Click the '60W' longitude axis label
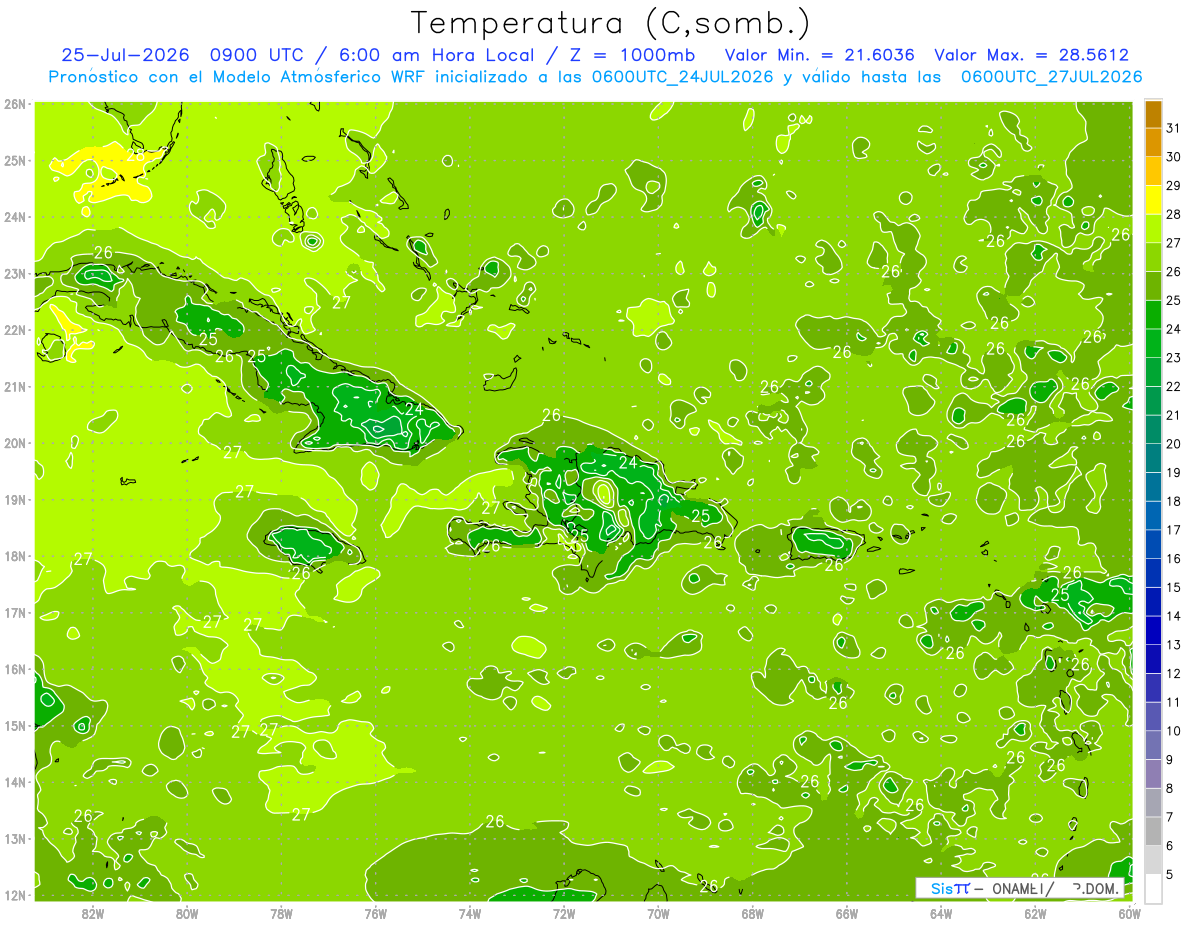This screenshot has width=1200, height=927. (x=1129, y=913)
